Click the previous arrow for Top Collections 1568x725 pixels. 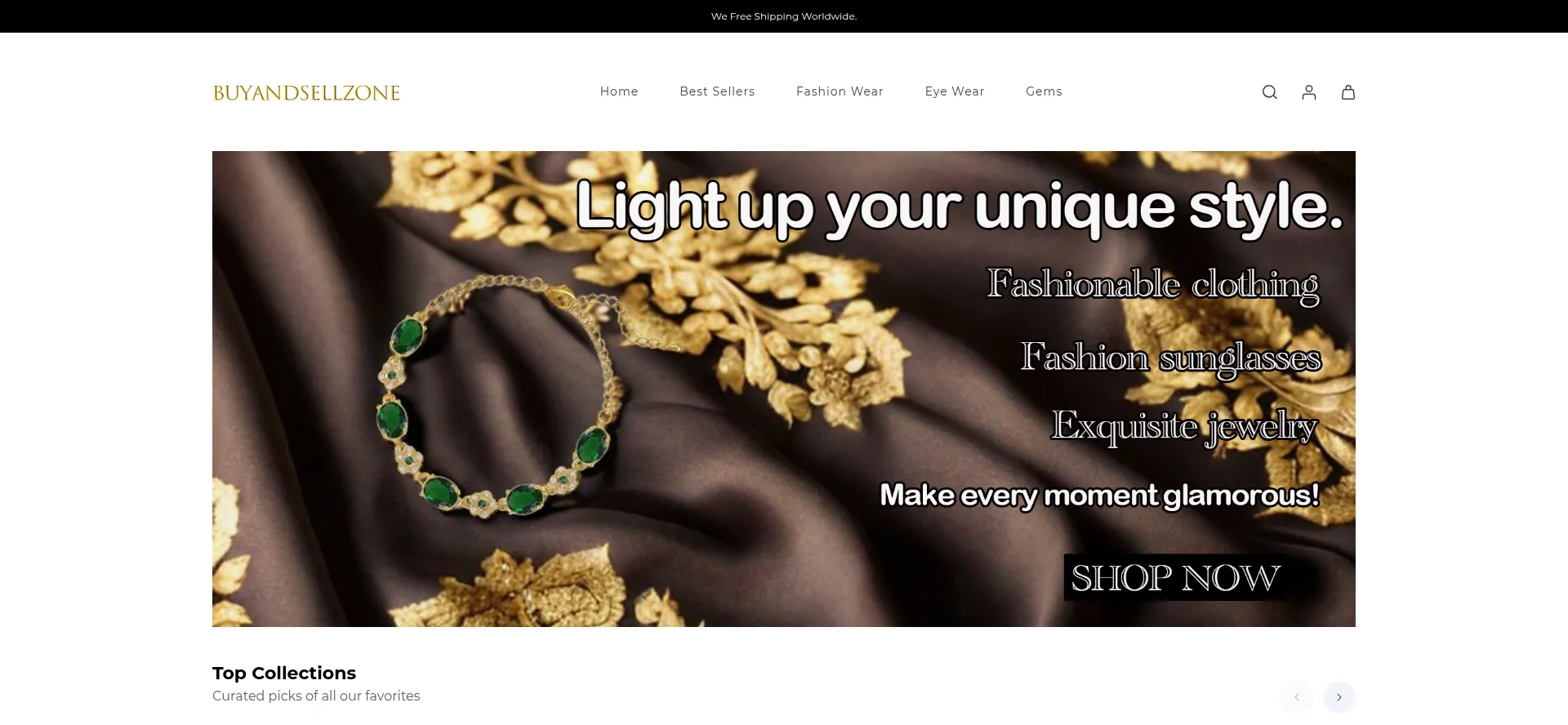click(1297, 697)
